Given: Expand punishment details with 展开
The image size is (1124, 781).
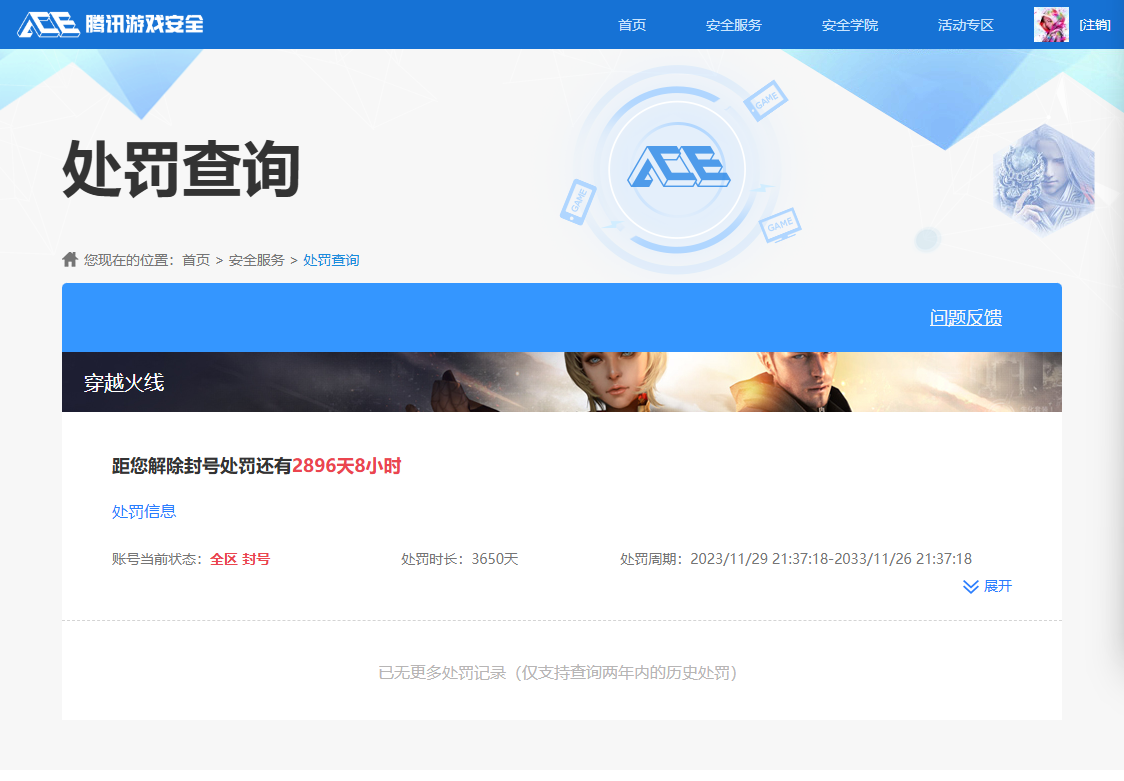Looking at the screenshot, I should coord(988,586).
